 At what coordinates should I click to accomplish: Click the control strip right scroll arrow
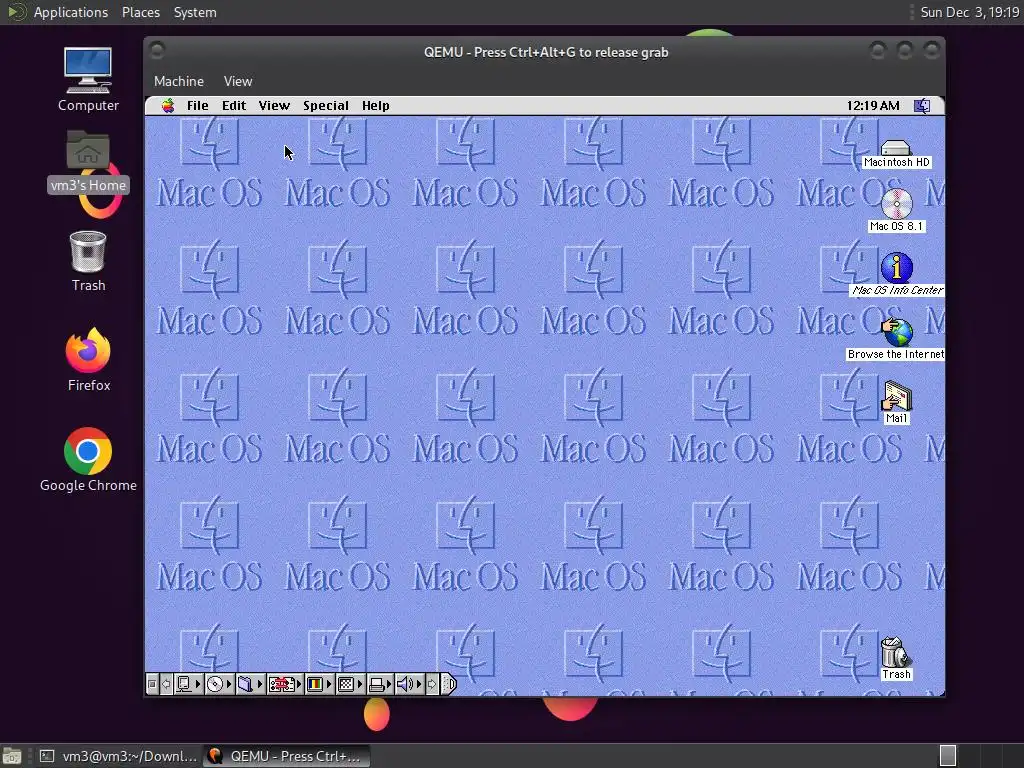(432, 684)
